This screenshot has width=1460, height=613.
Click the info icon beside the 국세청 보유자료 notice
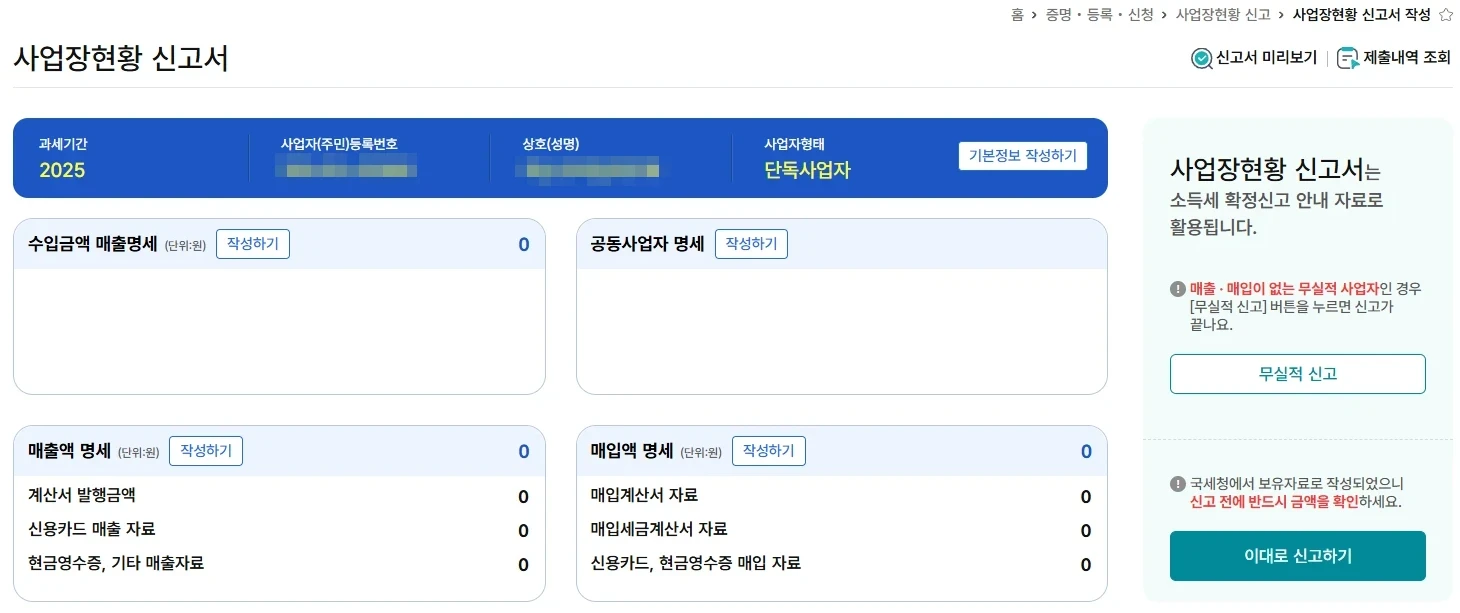pos(1178,484)
